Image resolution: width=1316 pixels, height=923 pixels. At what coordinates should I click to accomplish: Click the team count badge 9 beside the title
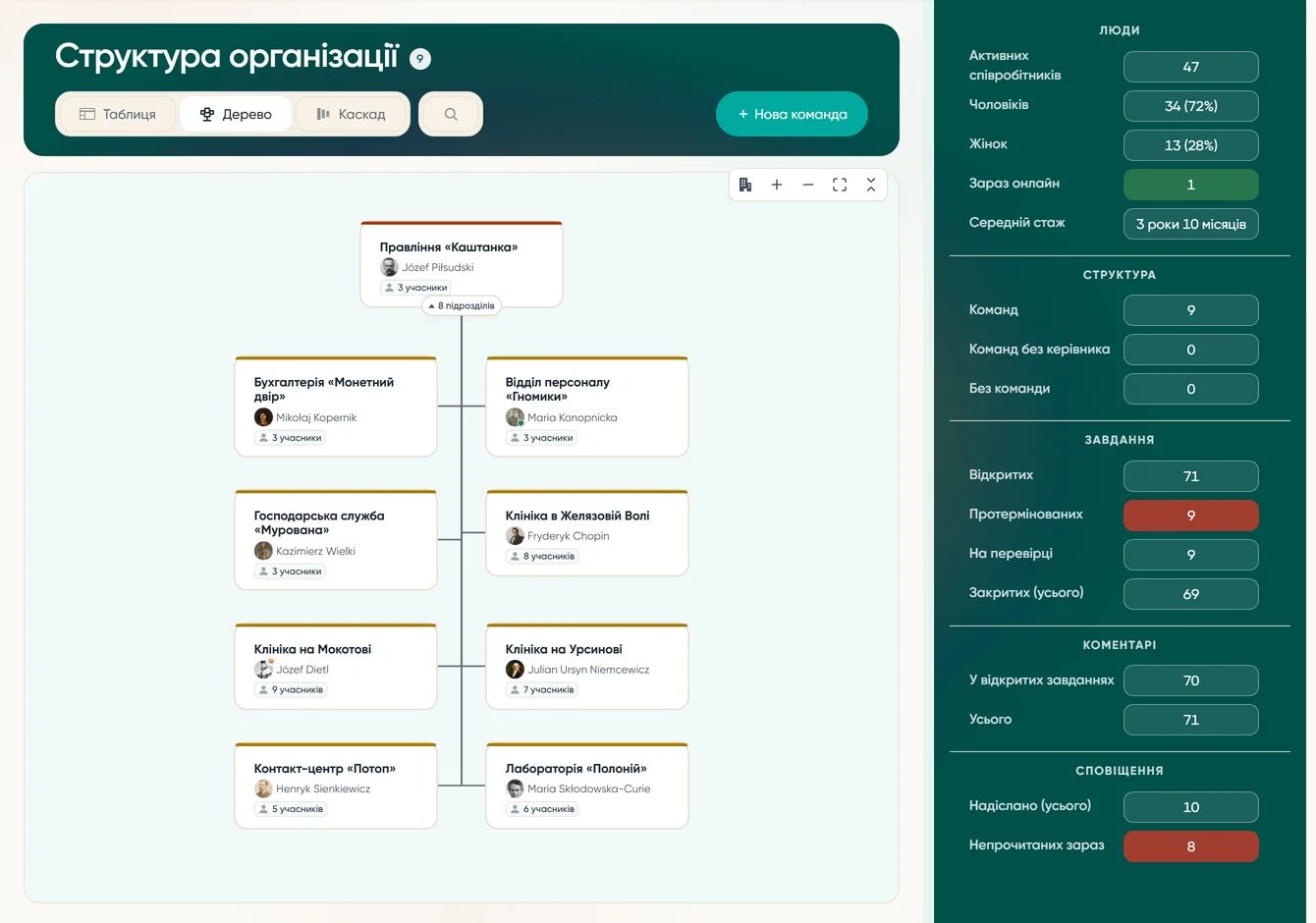(420, 59)
